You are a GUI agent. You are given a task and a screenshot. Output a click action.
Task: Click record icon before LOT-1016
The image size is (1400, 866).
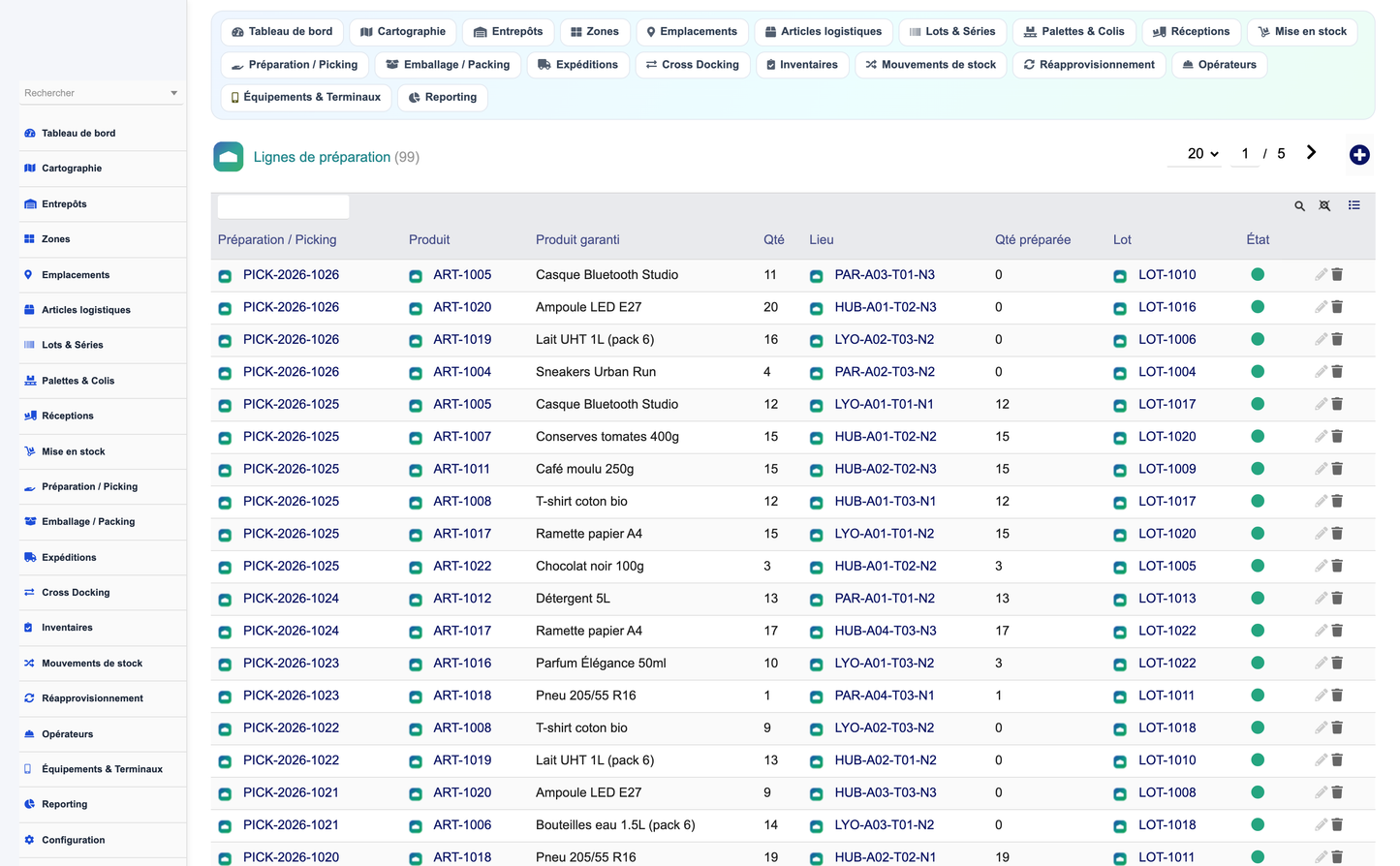point(1120,308)
